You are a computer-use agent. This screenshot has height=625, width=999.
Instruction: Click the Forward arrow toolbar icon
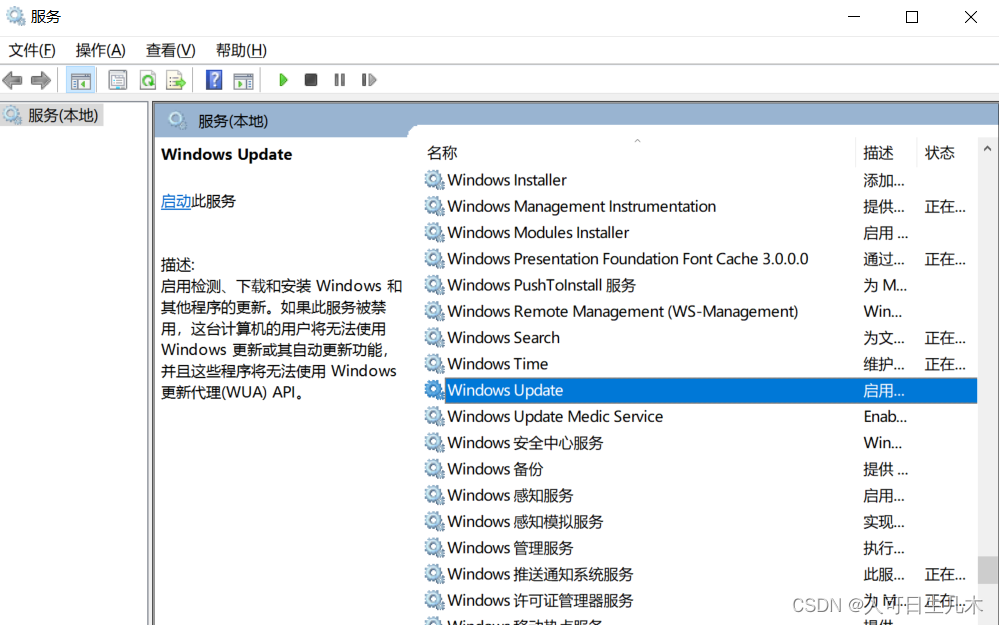tap(41, 80)
